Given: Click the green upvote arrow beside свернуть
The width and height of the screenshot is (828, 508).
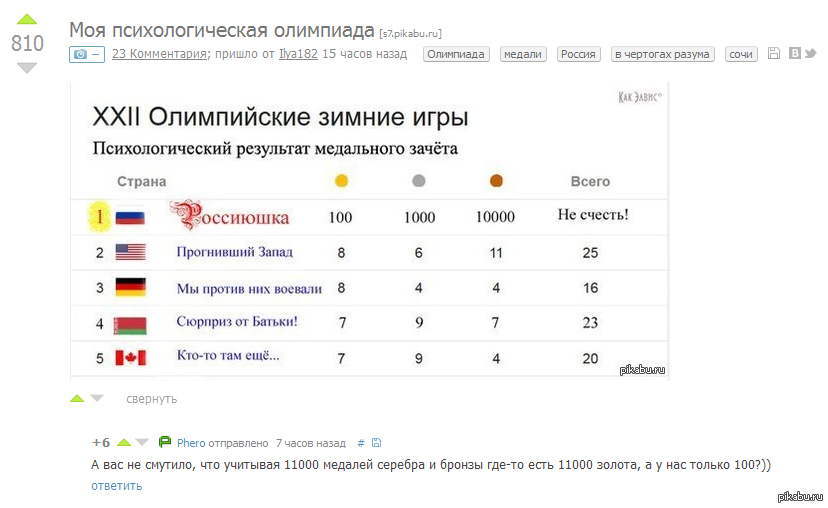Looking at the screenshot, I should tap(77, 398).
